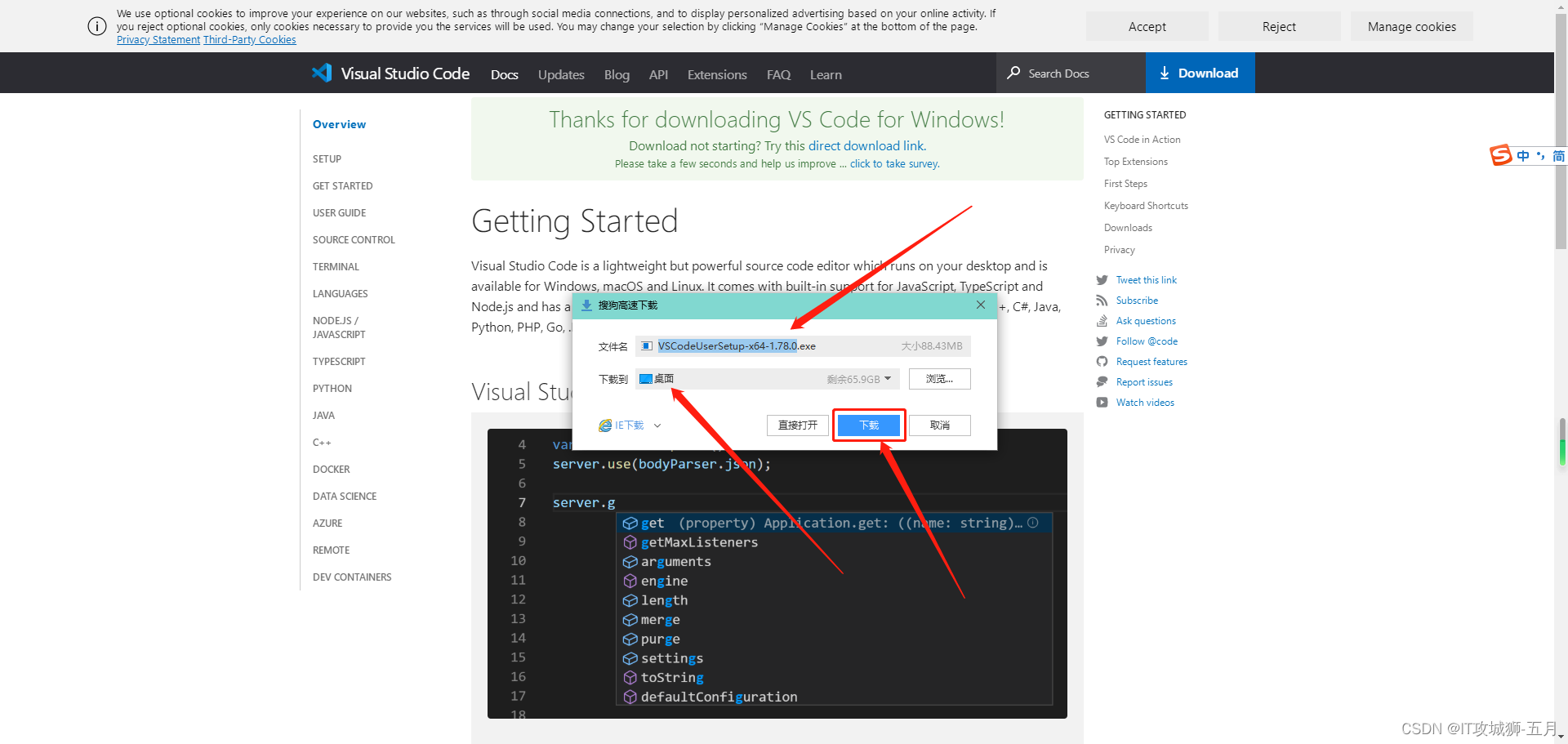1568x744 pixels.
Task: Open SOURCE CONTROL in left sidebar
Action: coord(354,239)
